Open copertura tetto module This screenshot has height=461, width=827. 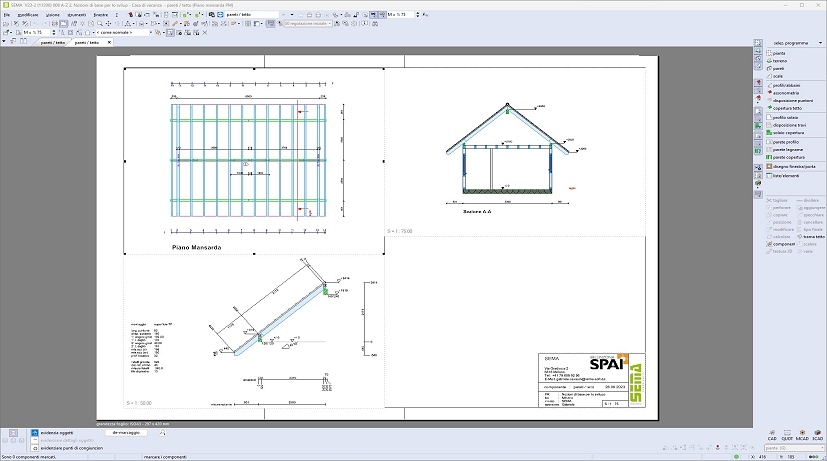(786, 108)
